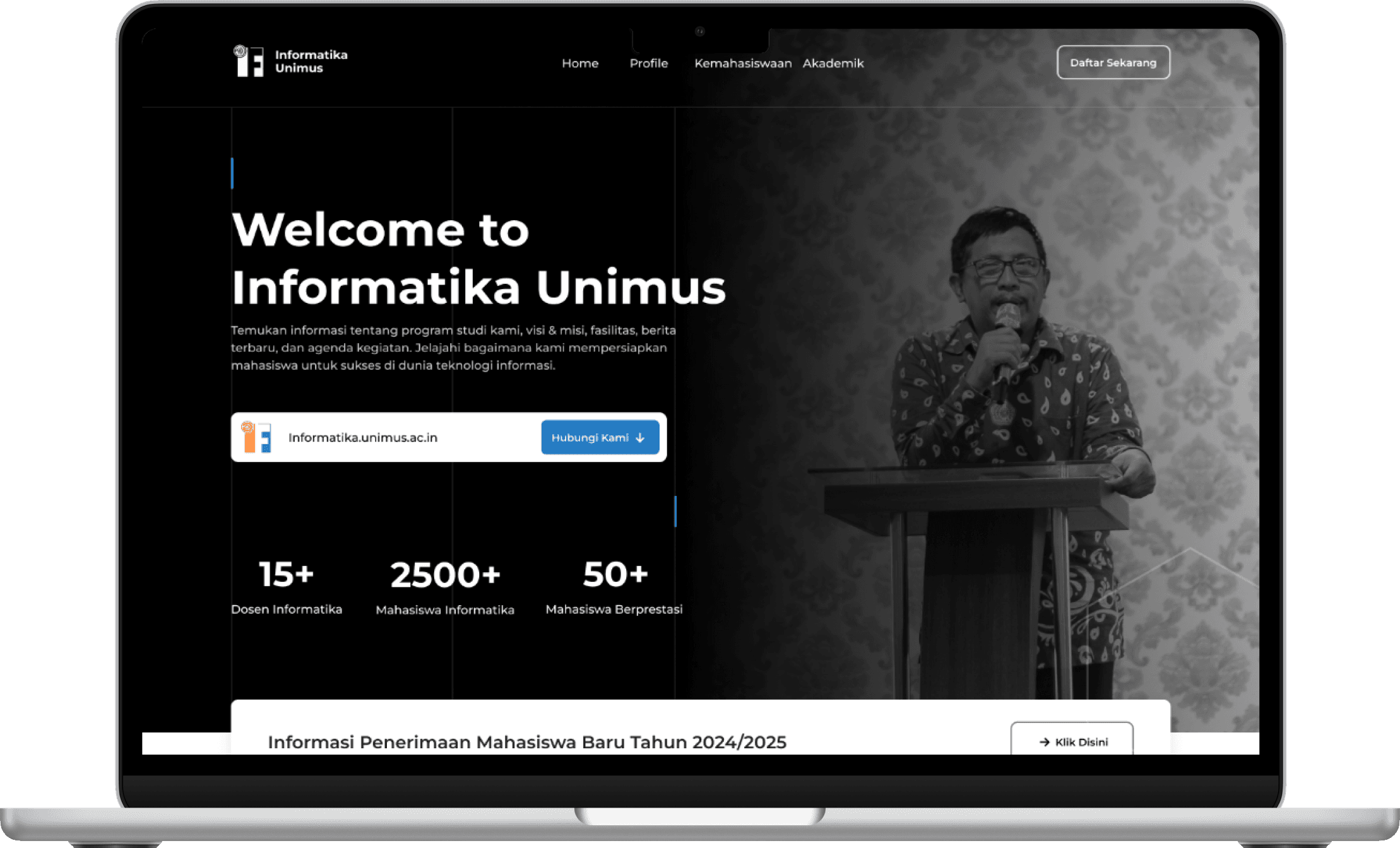Screen dimensions: 1400x848
Task: Click the white IF logo in navbar
Action: [x=249, y=61]
